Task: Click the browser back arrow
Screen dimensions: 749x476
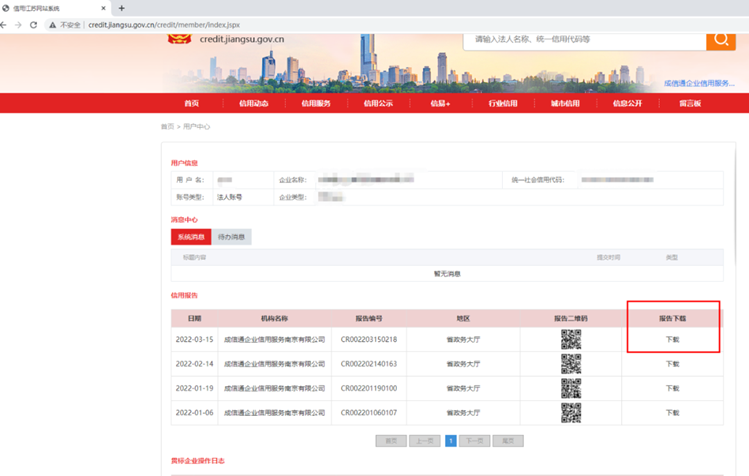Action: pyautogui.click(x=4, y=25)
